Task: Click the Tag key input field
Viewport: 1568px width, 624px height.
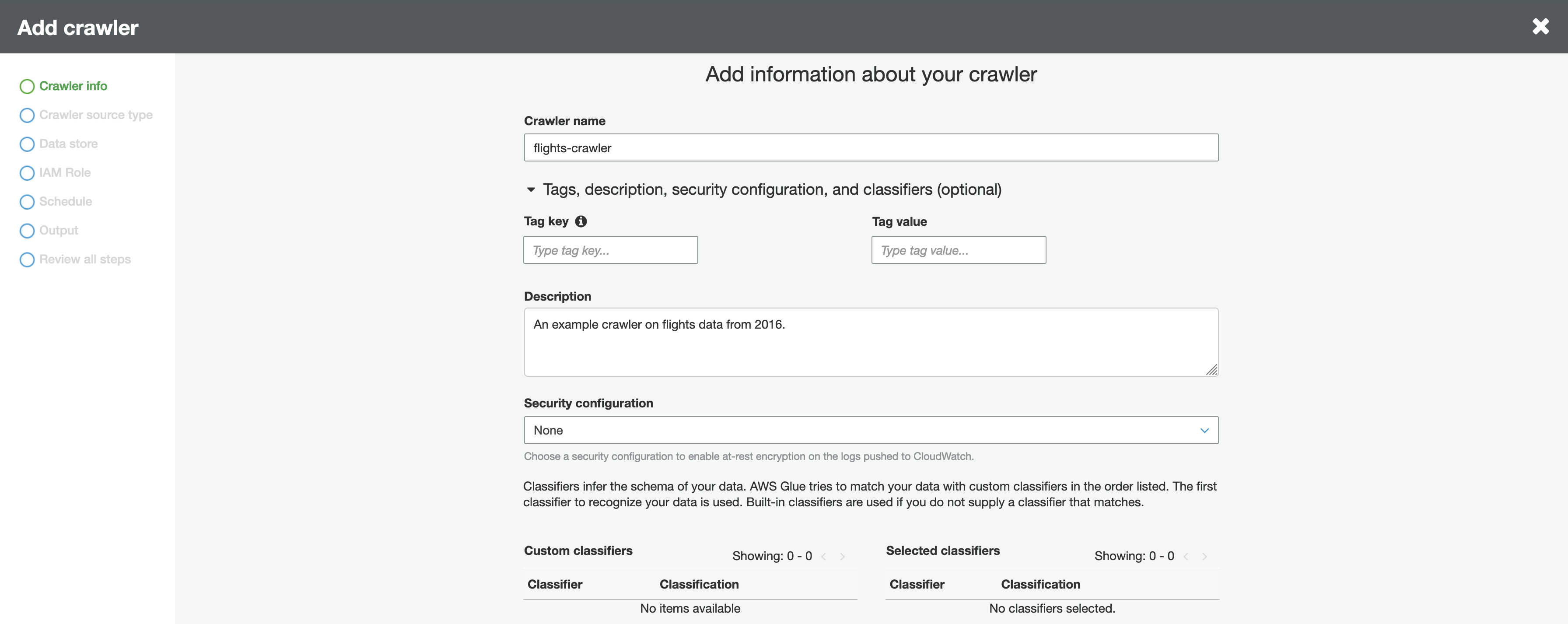Action: coord(610,250)
